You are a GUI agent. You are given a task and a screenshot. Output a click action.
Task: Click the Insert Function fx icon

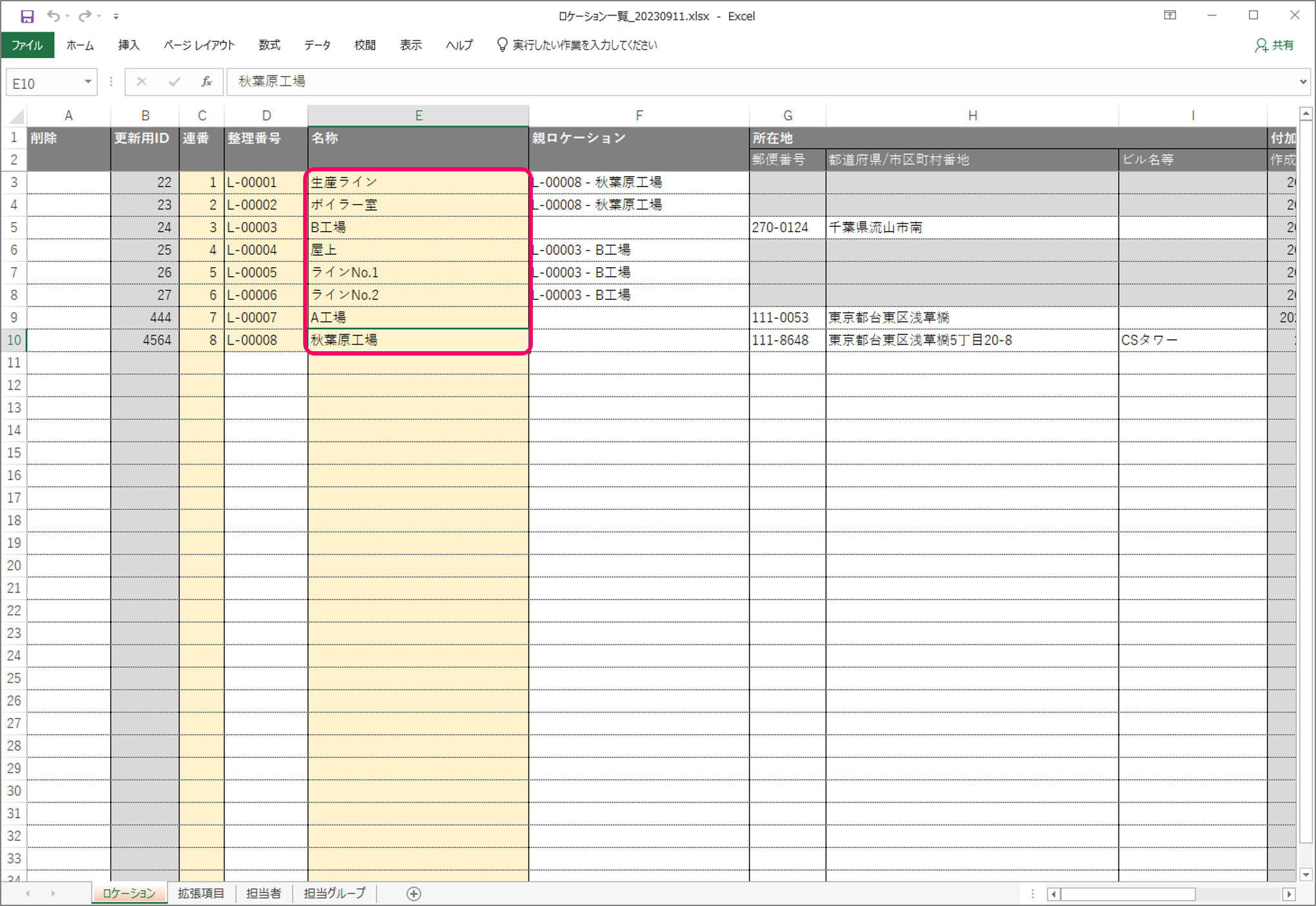pyautogui.click(x=206, y=82)
